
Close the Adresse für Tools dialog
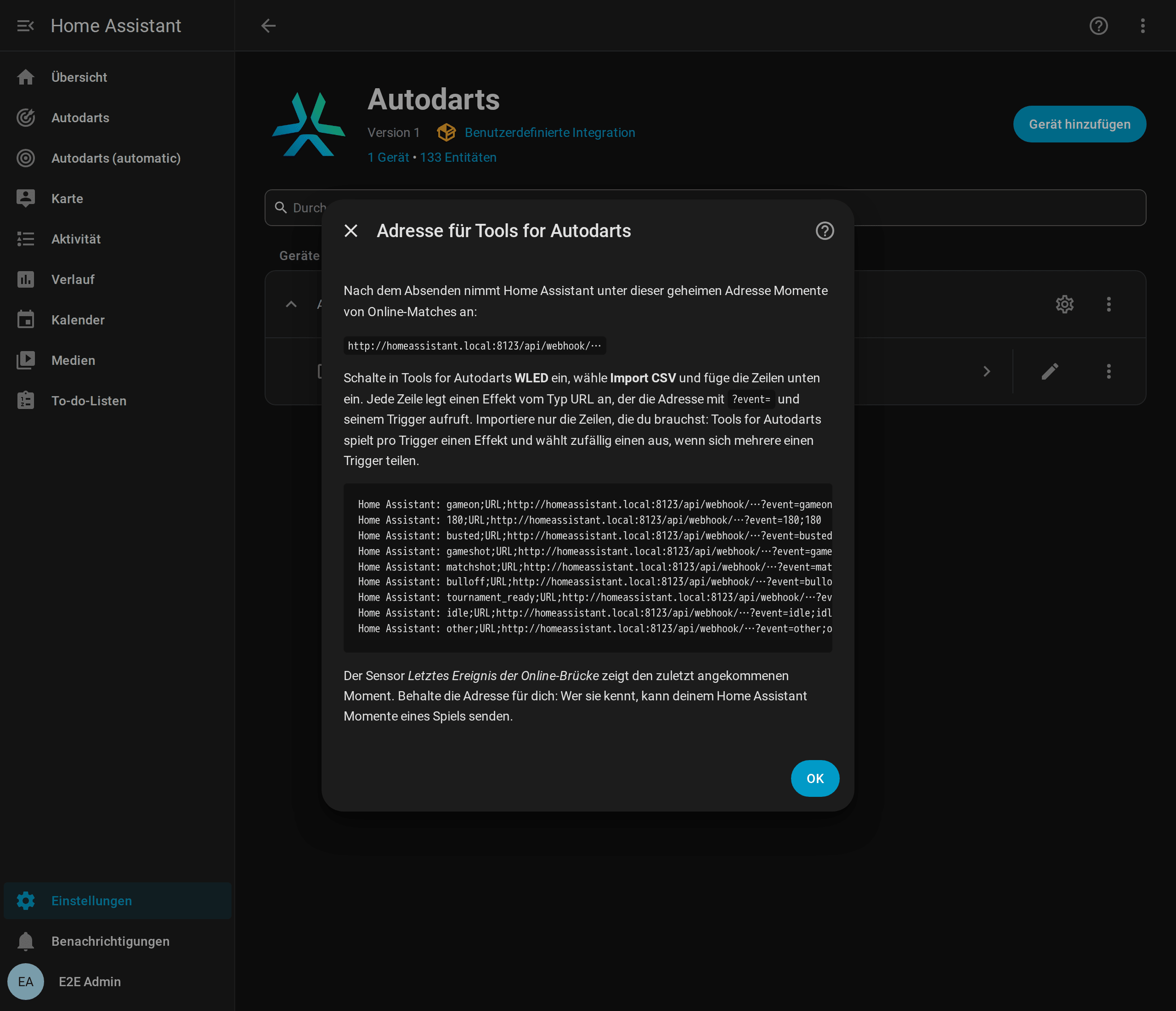[351, 231]
